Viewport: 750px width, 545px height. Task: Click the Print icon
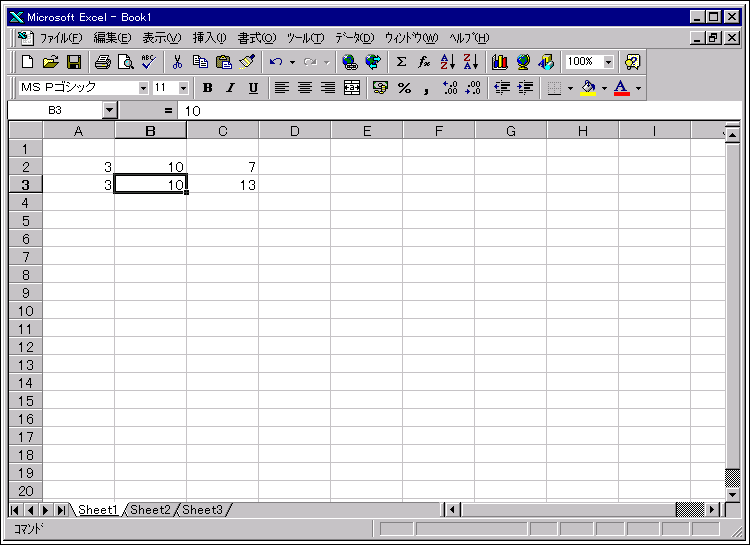click(x=102, y=62)
